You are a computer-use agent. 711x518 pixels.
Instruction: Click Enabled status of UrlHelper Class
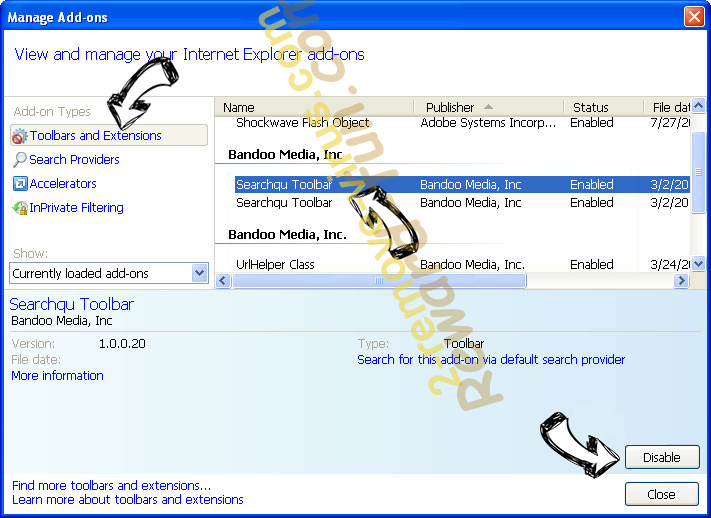coord(592,264)
